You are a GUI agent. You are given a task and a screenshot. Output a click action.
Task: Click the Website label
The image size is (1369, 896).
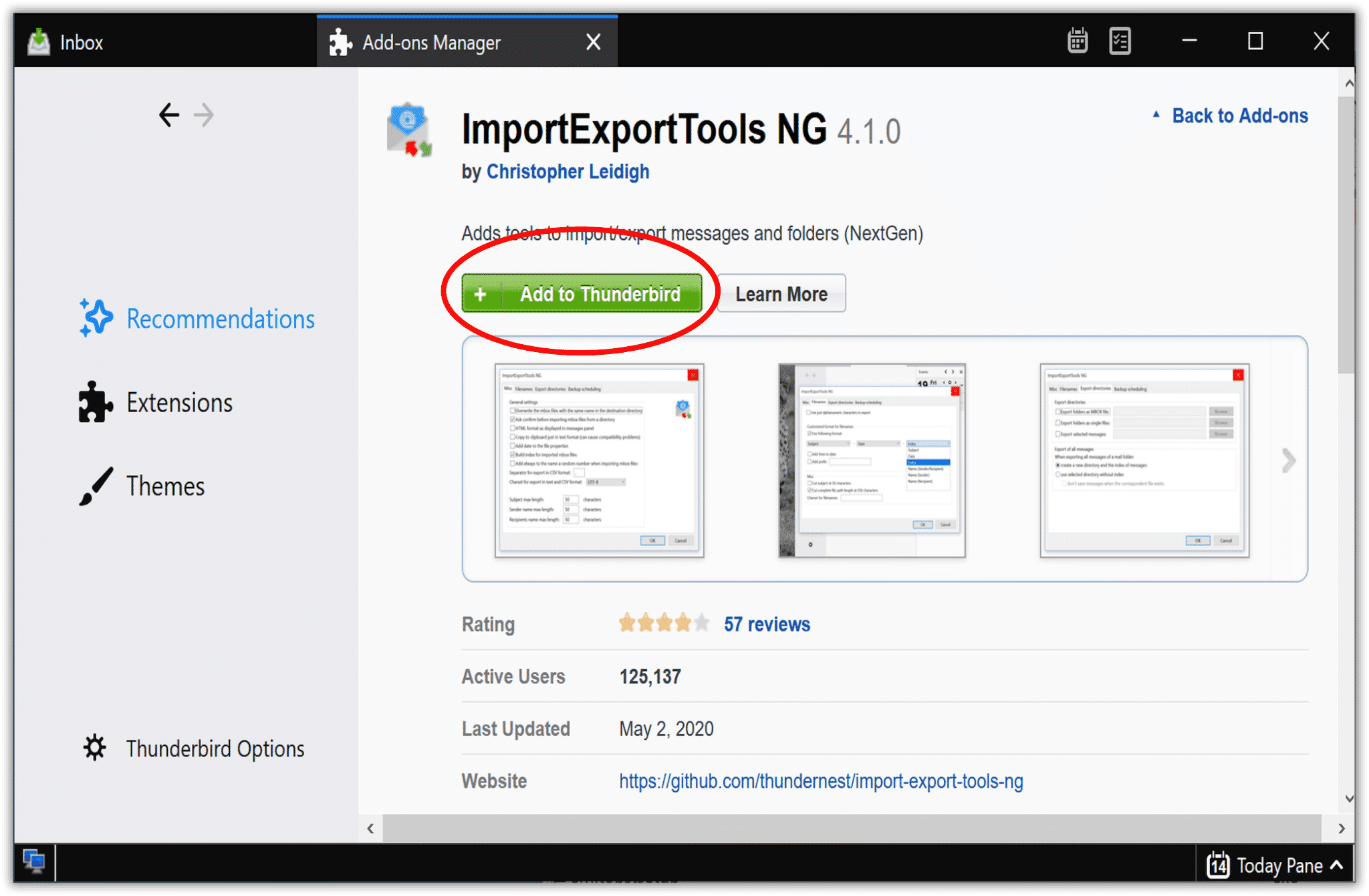pyautogui.click(x=494, y=781)
